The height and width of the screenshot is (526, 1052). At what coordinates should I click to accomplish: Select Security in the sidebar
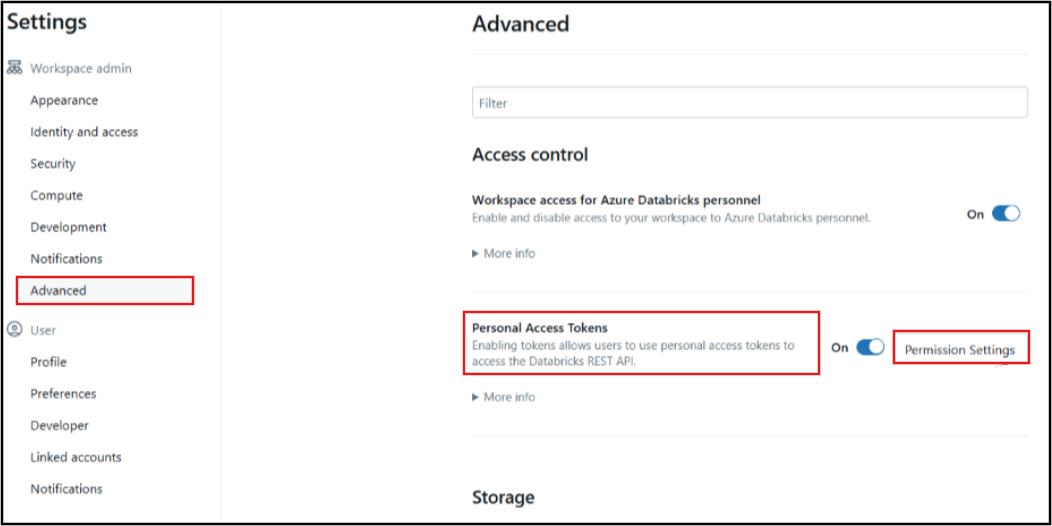(x=53, y=164)
